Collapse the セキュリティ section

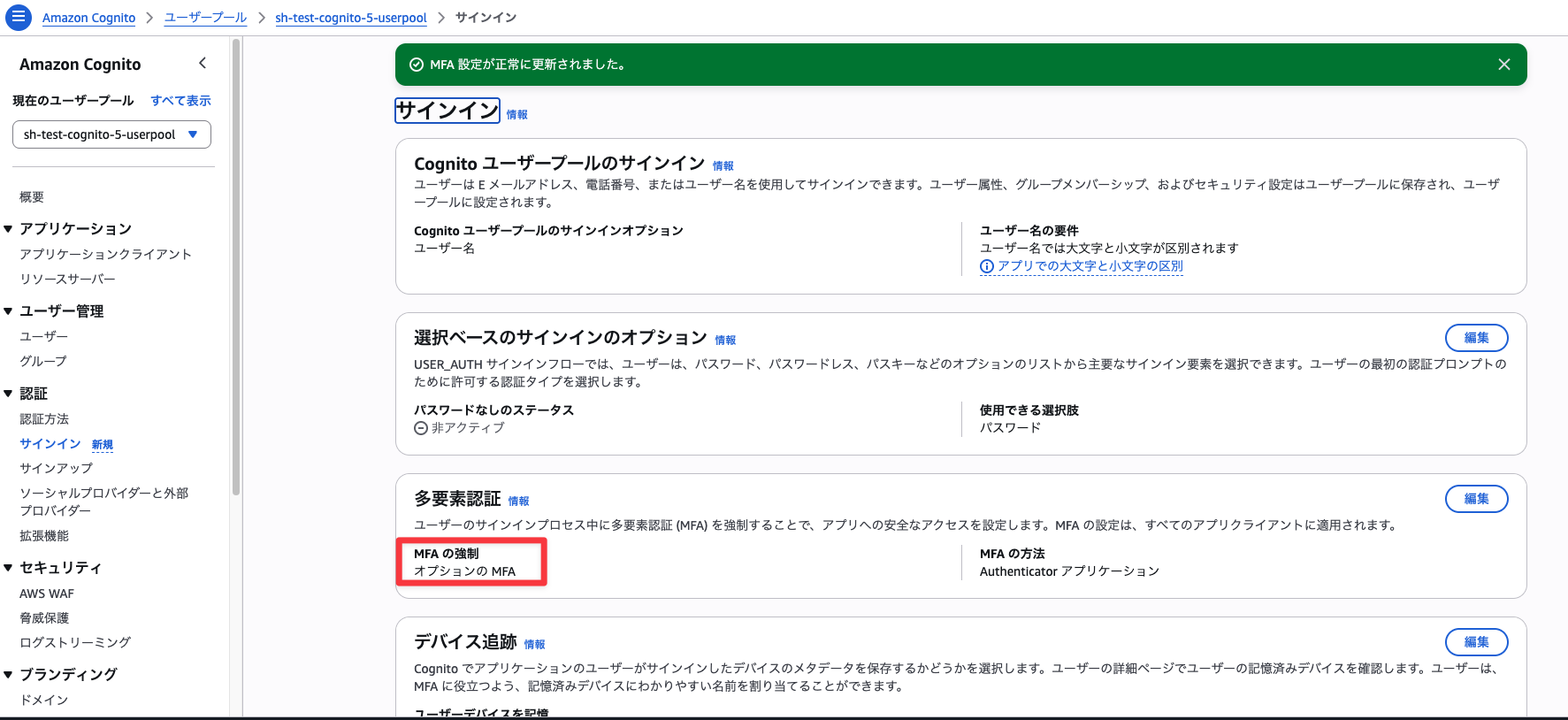click(x=8, y=568)
